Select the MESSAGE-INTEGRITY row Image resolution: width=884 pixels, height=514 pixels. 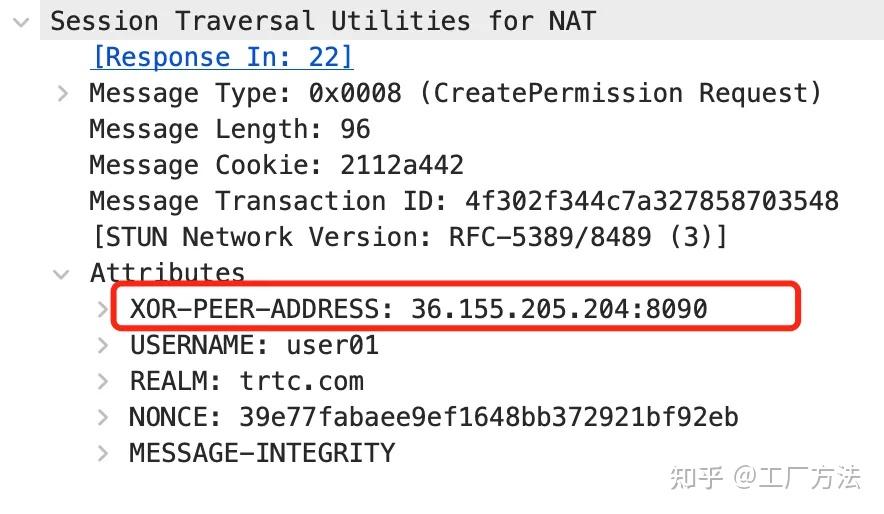pyautogui.click(x=262, y=454)
